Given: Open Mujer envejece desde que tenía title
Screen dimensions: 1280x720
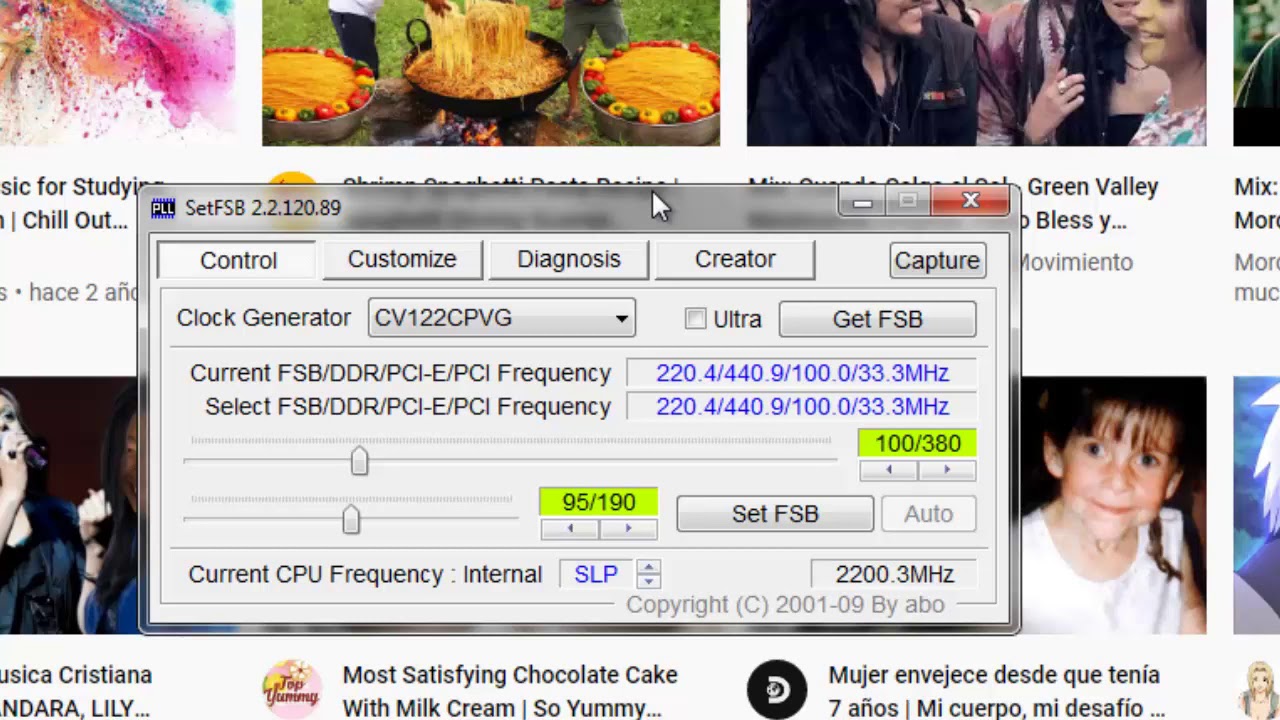Looking at the screenshot, I should click(996, 692).
